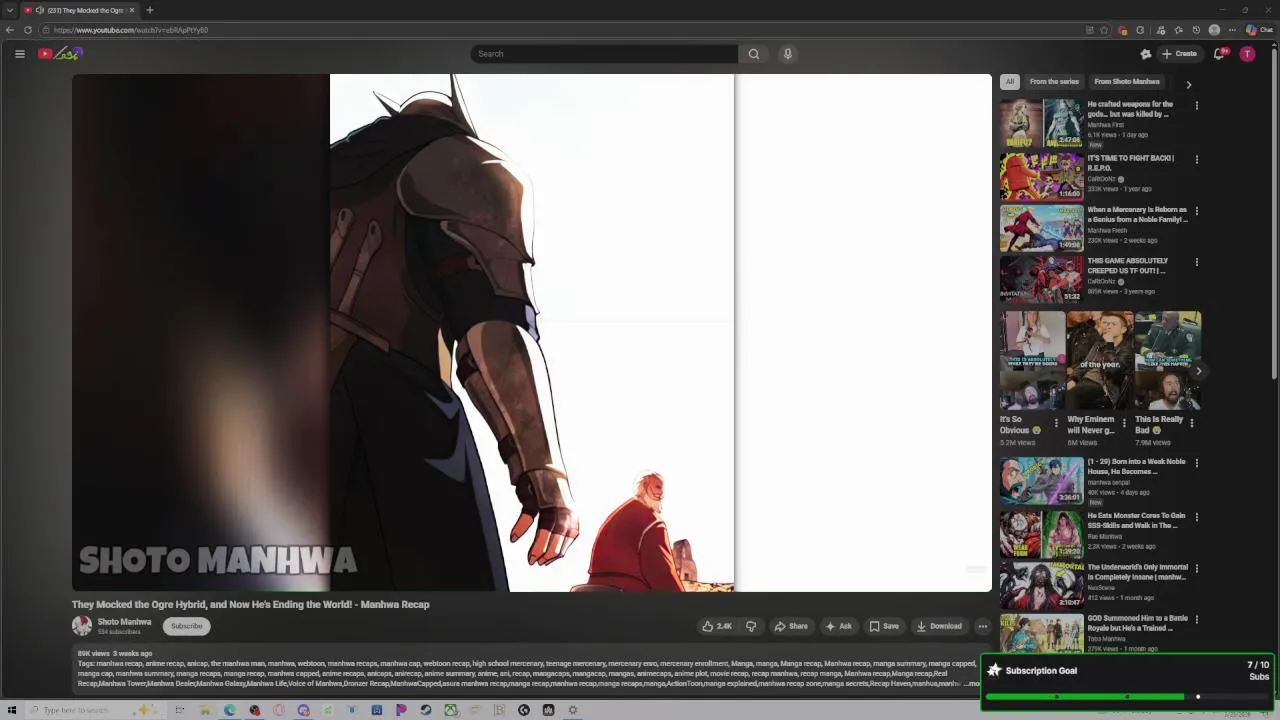Open 'The Underworld's Only Immortal' title link
The width and height of the screenshot is (1280, 720).
pyautogui.click(x=1137, y=572)
